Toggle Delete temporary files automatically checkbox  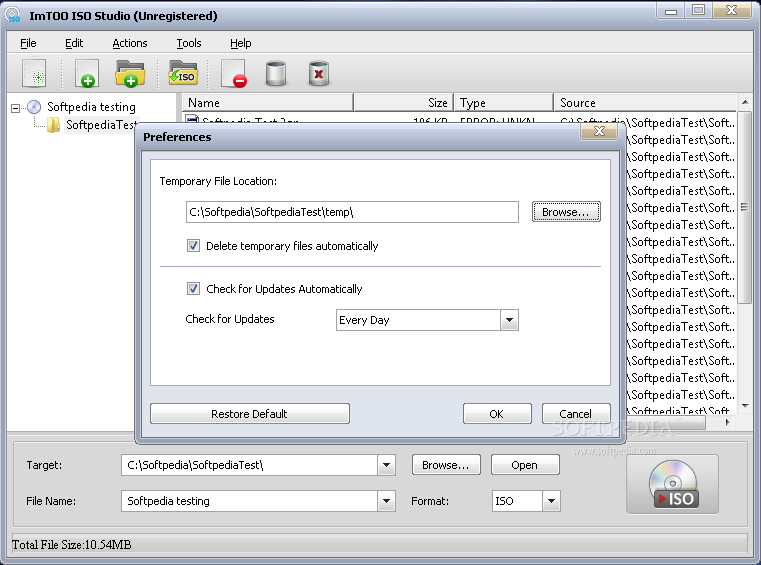[193, 246]
